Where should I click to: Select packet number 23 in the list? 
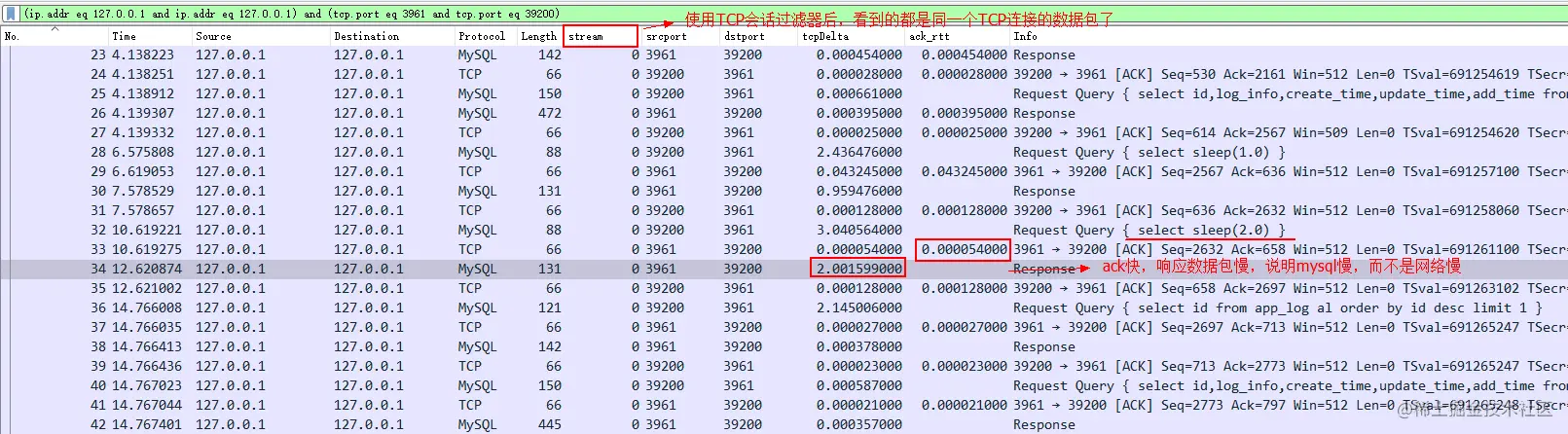coord(784,54)
